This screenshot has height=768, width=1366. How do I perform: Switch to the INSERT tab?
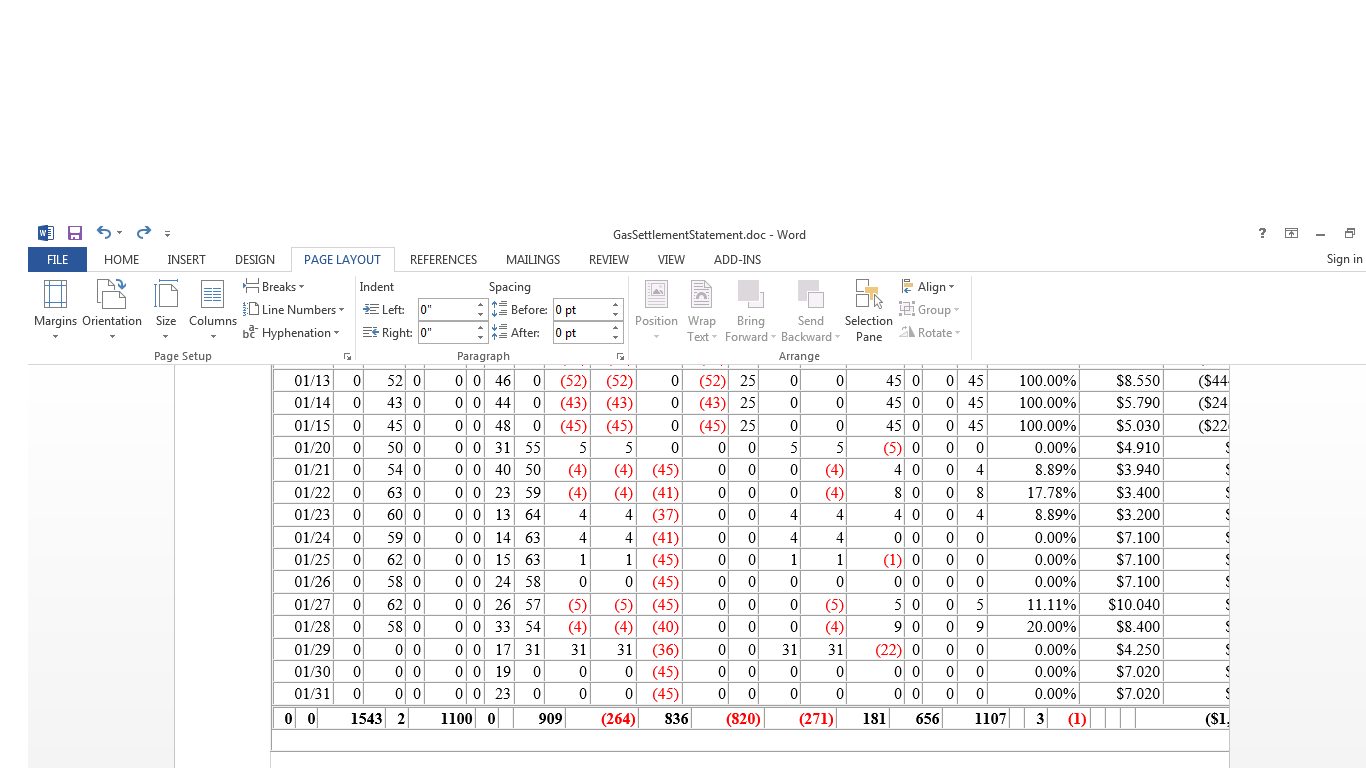pos(186,260)
